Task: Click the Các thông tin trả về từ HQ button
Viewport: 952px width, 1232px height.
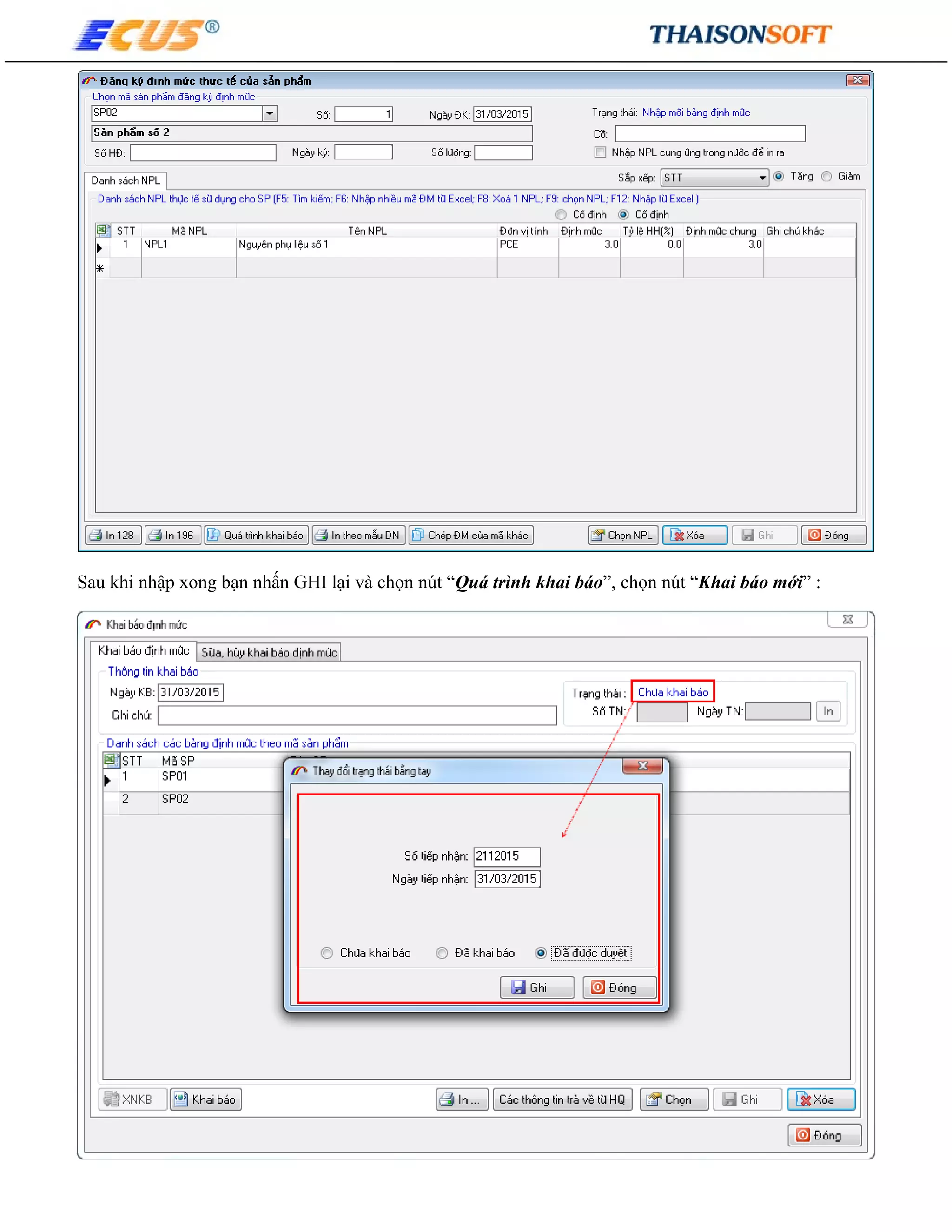Action: [x=562, y=1099]
